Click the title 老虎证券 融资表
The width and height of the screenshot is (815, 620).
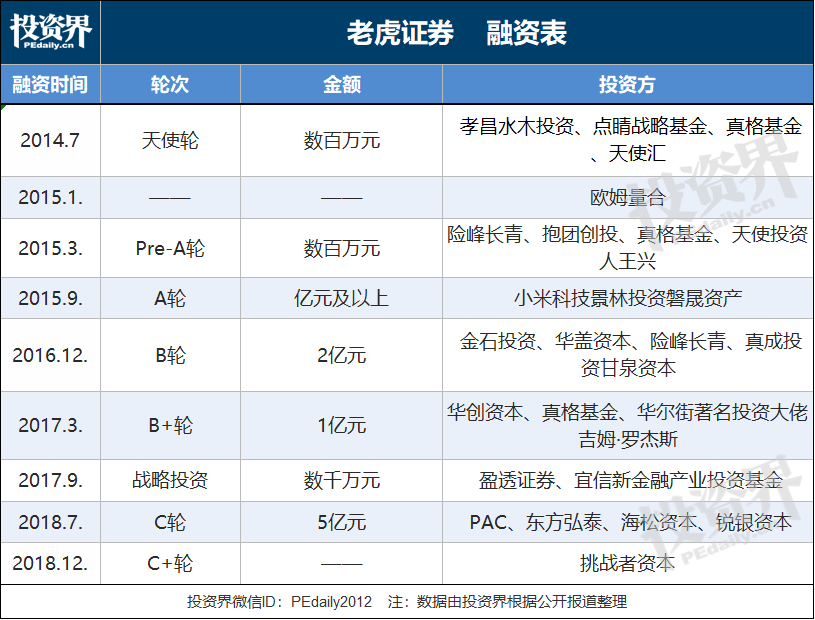pyautogui.click(x=457, y=33)
